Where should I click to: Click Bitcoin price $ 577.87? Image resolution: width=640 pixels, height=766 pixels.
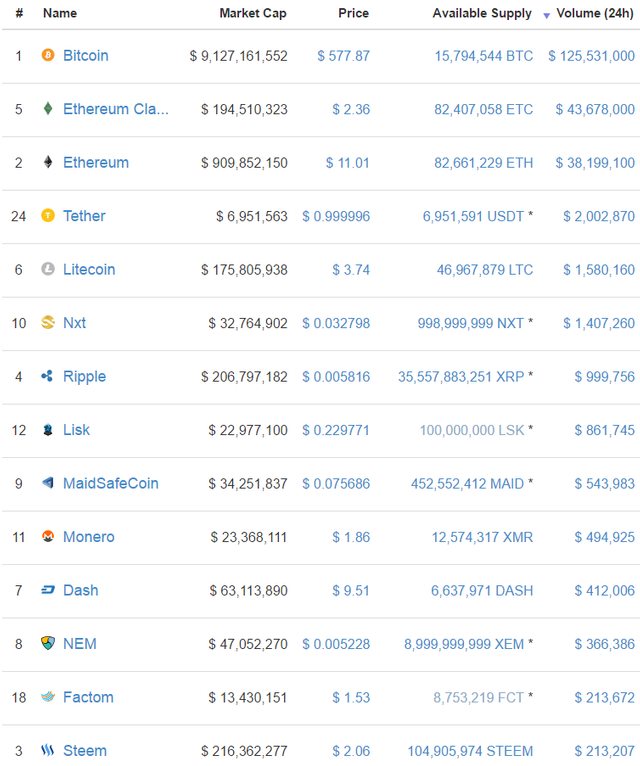coord(343,56)
